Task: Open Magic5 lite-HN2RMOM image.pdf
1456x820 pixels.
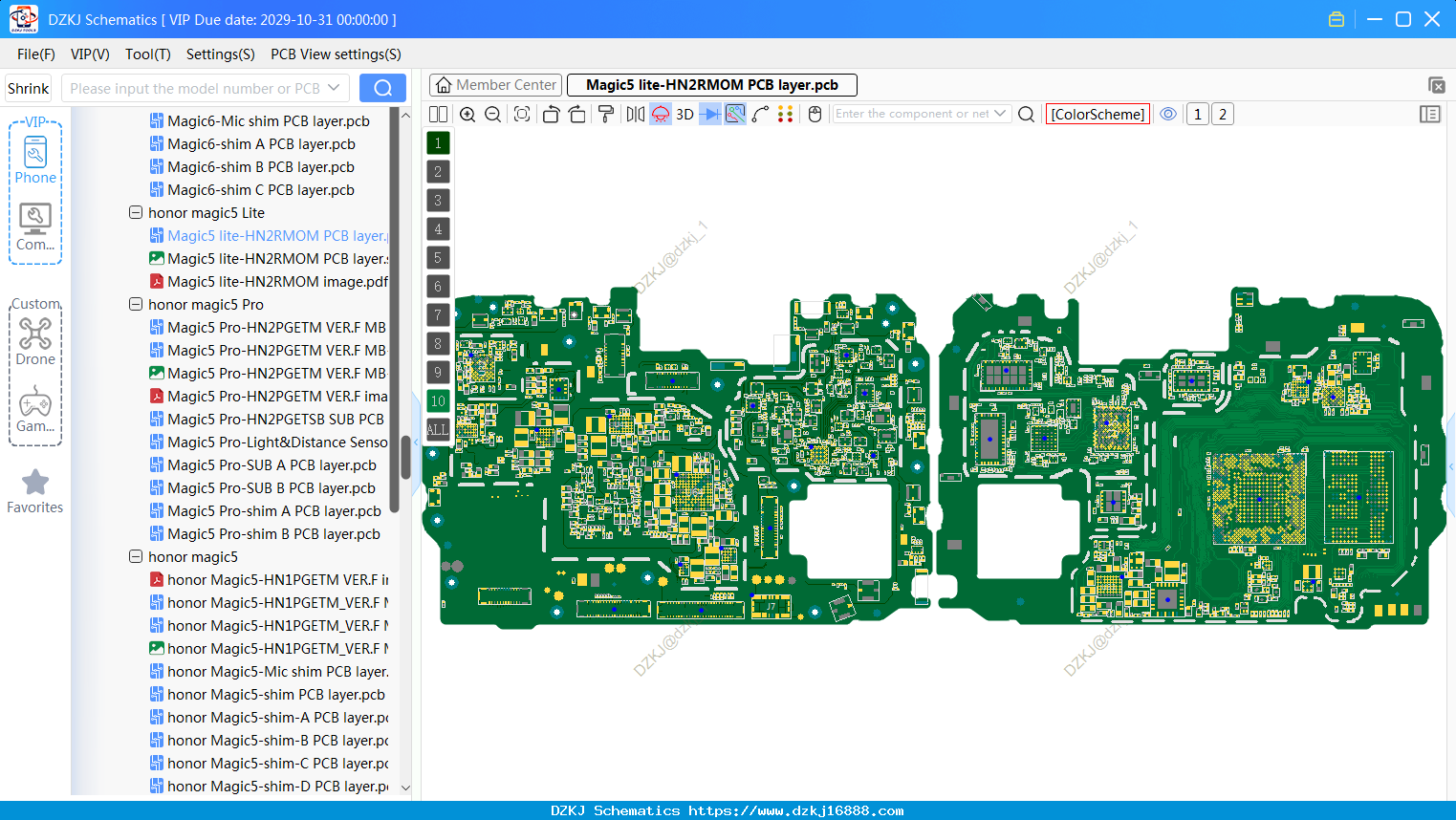Action: 269,281
